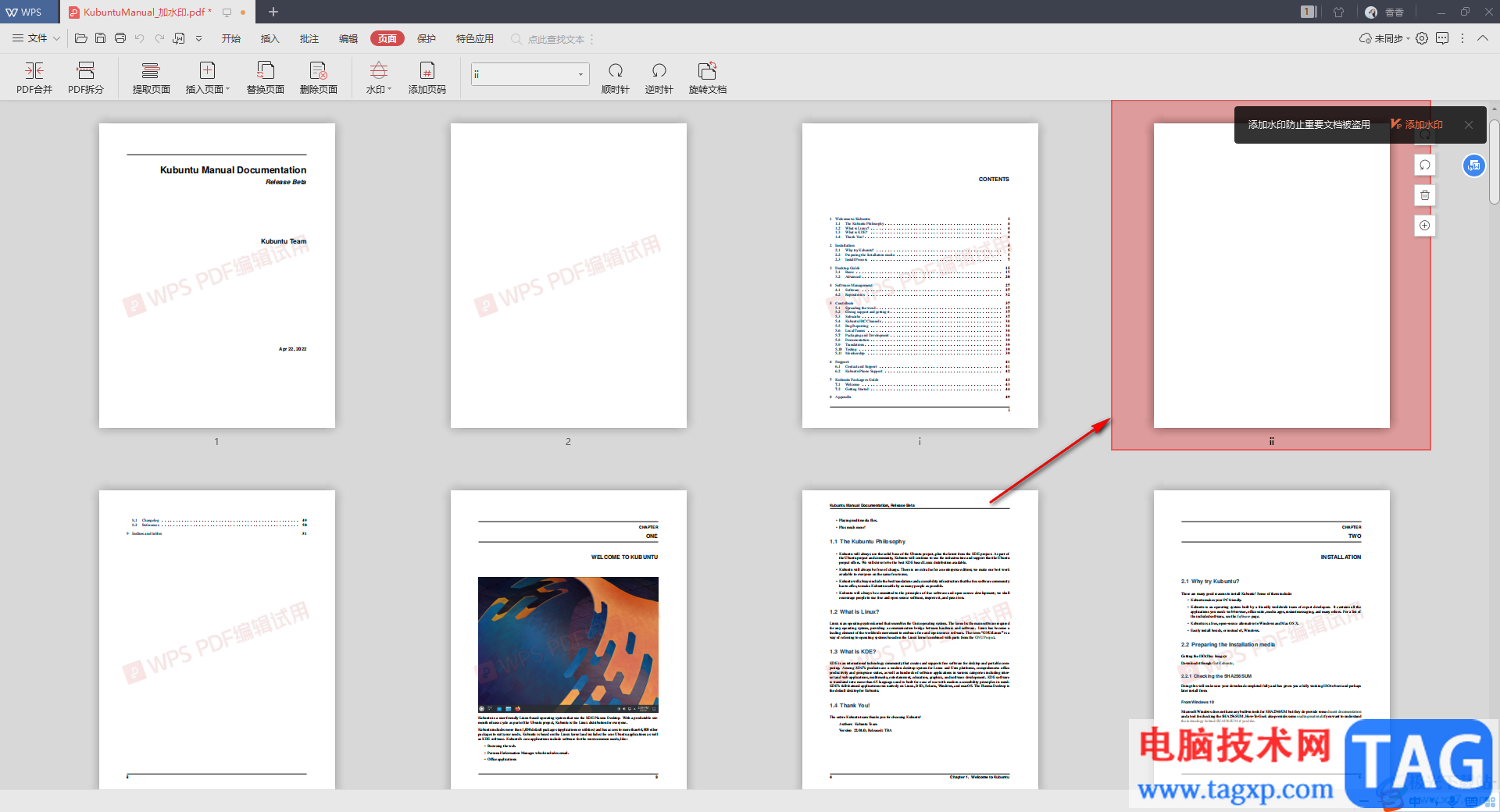Open the 插入页面 insert page dropdown
Screen dimensions: 1500x812
207,78
